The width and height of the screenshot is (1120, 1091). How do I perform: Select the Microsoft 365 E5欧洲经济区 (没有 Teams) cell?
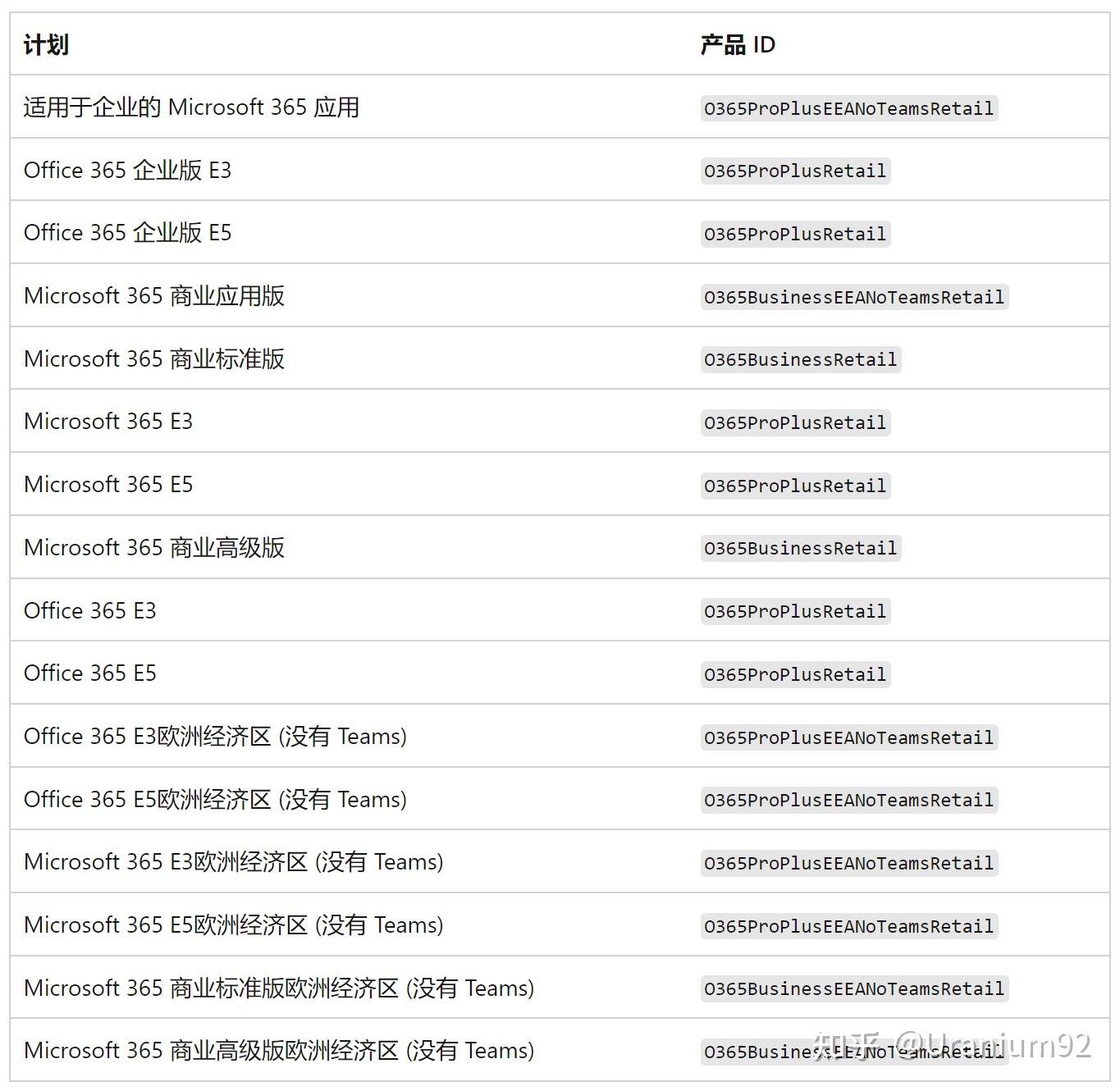point(234,924)
